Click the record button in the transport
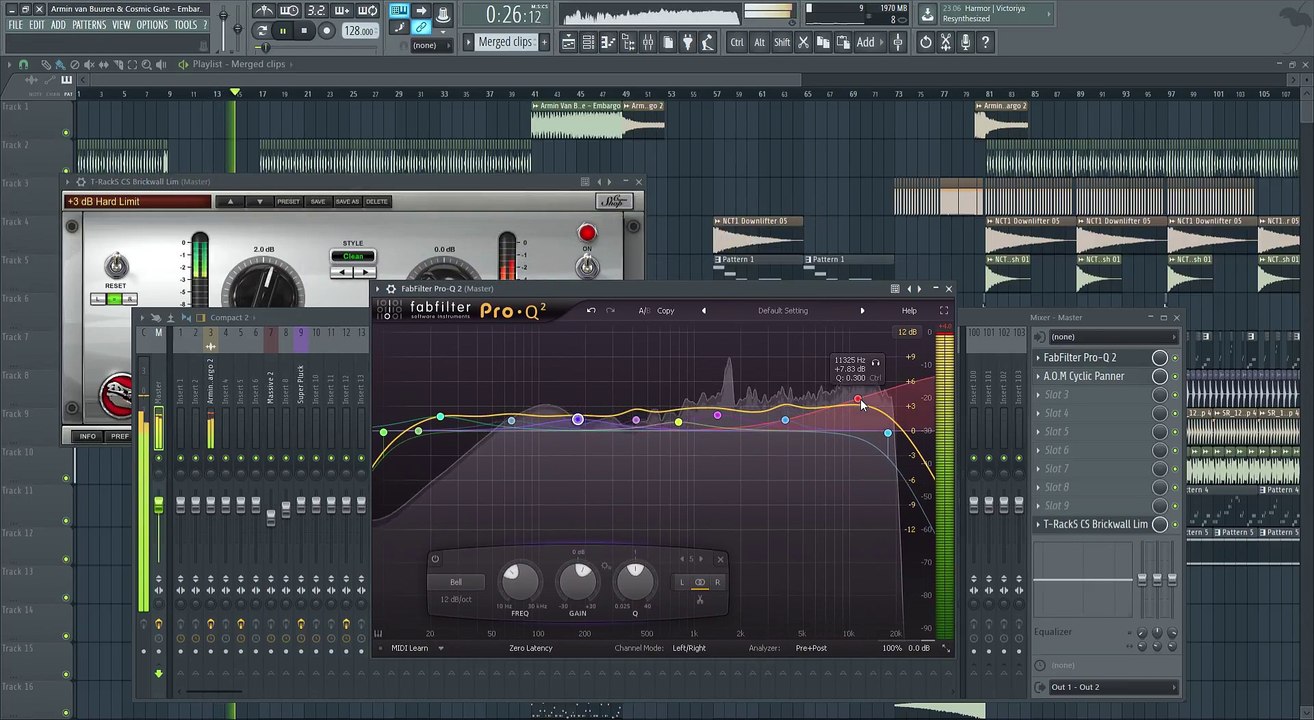 coord(326,31)
